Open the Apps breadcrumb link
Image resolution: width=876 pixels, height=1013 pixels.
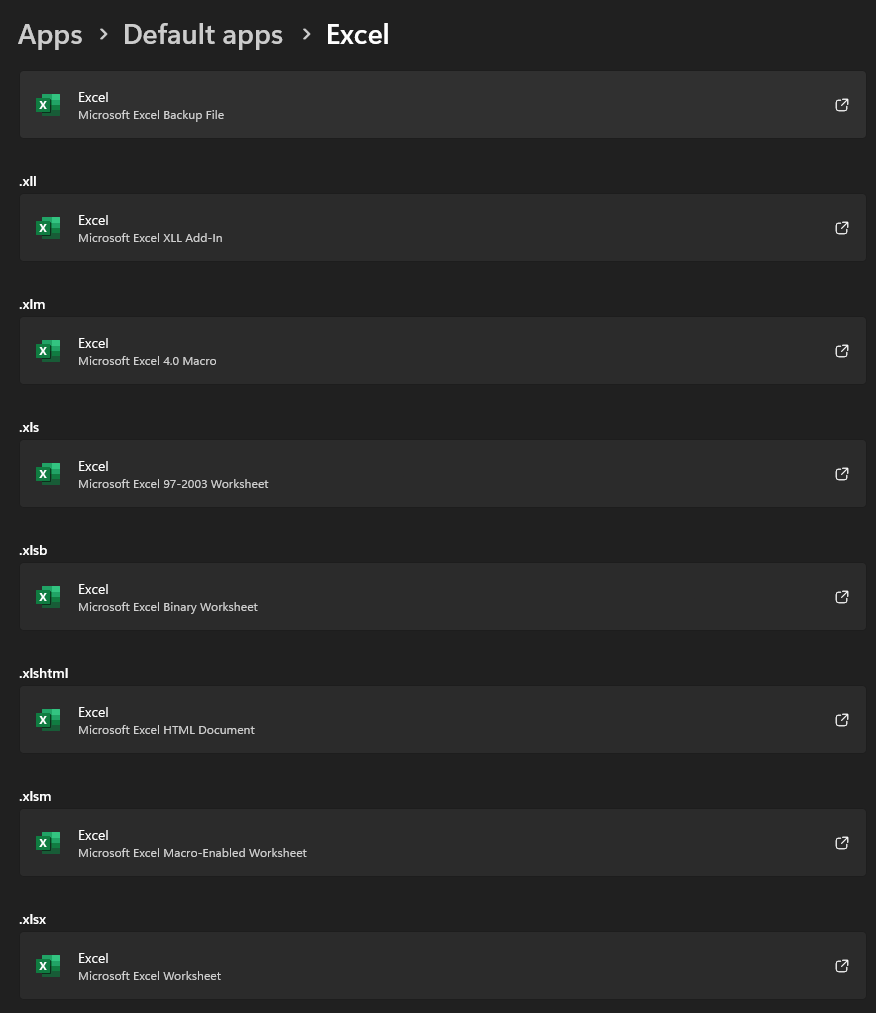49,34
